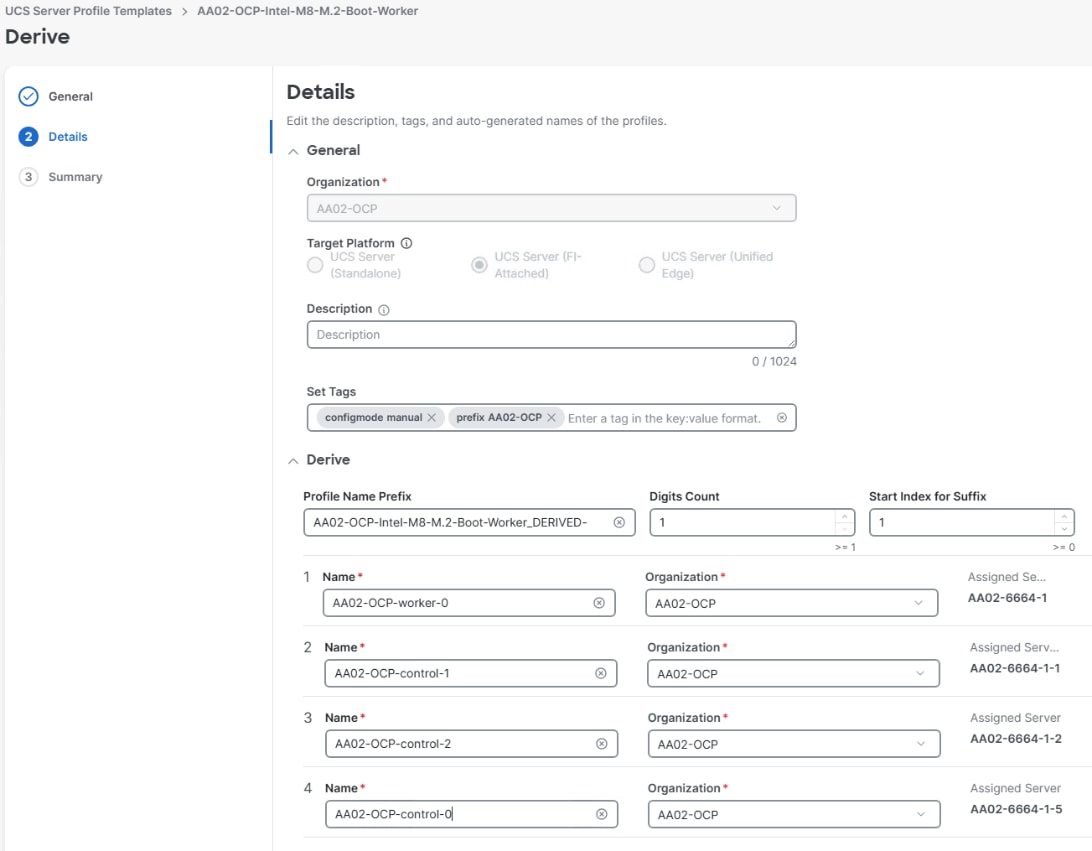Click assigned server AA02-6664-1-1 text
This screenshot has height=851, width=1092.
pyautogui.click(x=1015, y=669)
